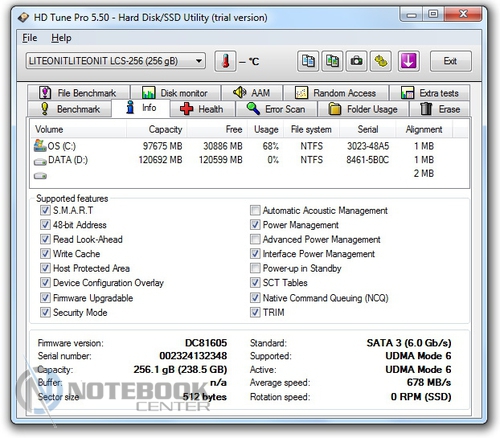This screenshot has width=500, height=438.
Task: Click the firmware version DC81605 value
Action: [206, 343]
